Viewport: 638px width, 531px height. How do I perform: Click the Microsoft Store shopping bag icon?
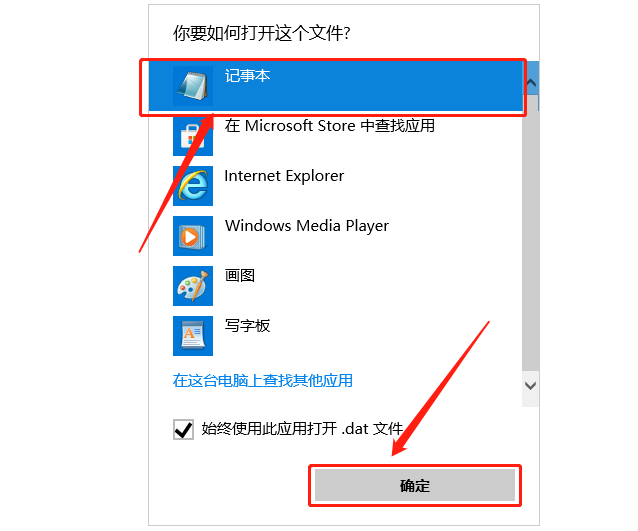pyautogui.click(x=193, y=136)
